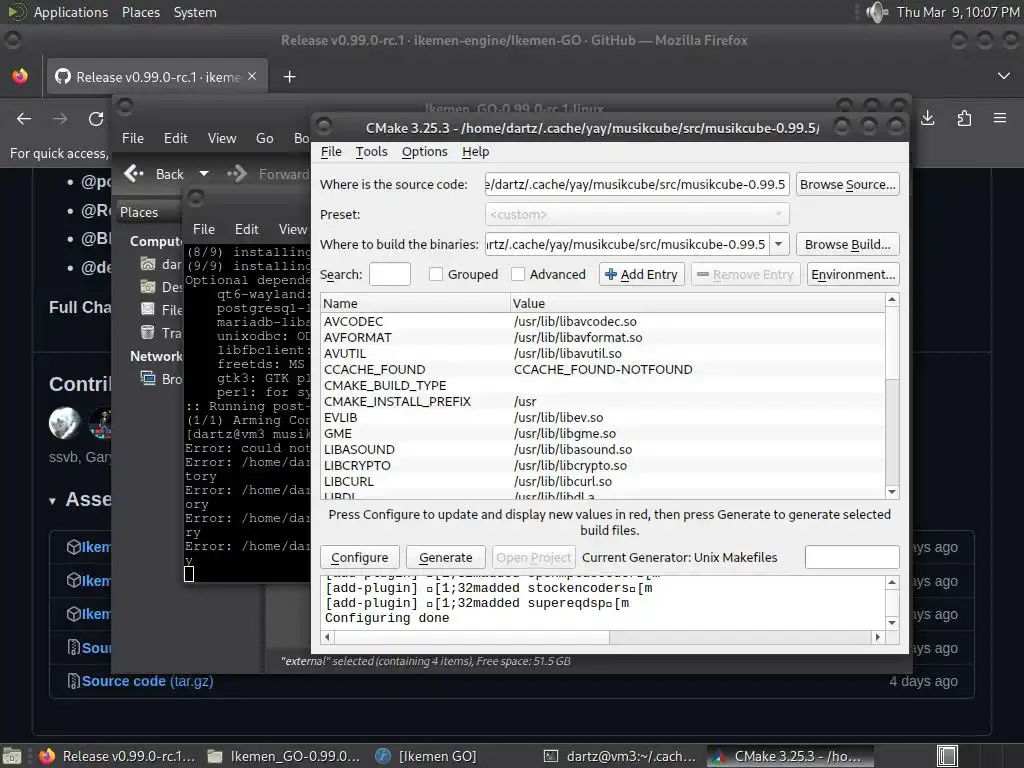Click the Browse Source button
The width and height of the screenshot is (1024, 768).
click(x=848, y=184)
